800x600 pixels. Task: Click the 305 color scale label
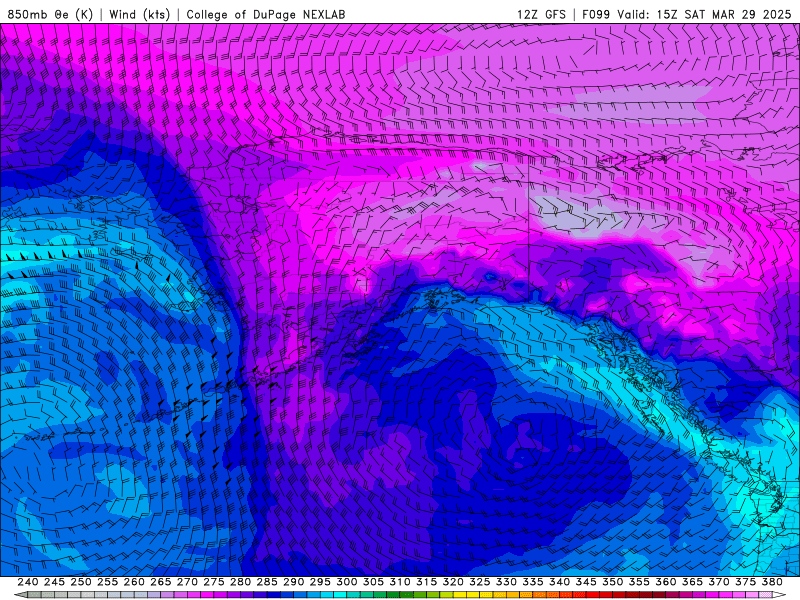372,582
